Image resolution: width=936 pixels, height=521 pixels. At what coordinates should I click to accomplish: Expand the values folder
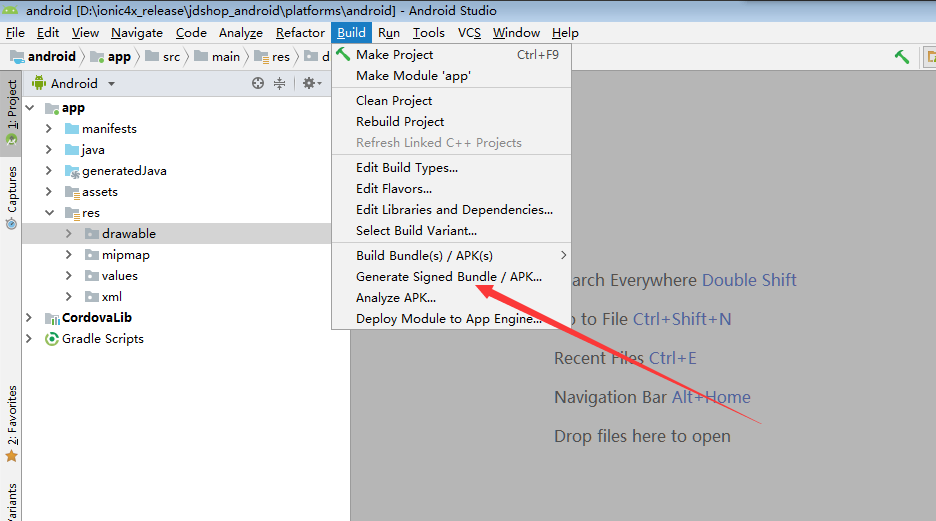[69, 276]
